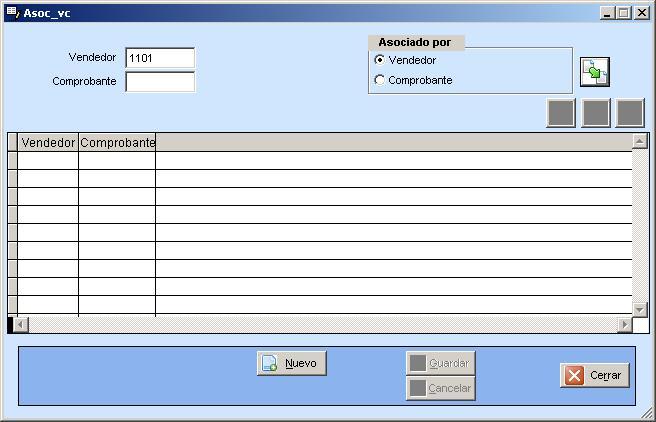Open the Asoc_vc window system menu icon

12,13
